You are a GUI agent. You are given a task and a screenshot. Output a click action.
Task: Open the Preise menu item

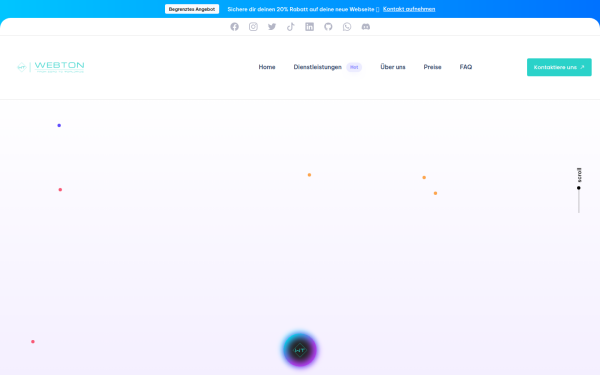[432, 67]
